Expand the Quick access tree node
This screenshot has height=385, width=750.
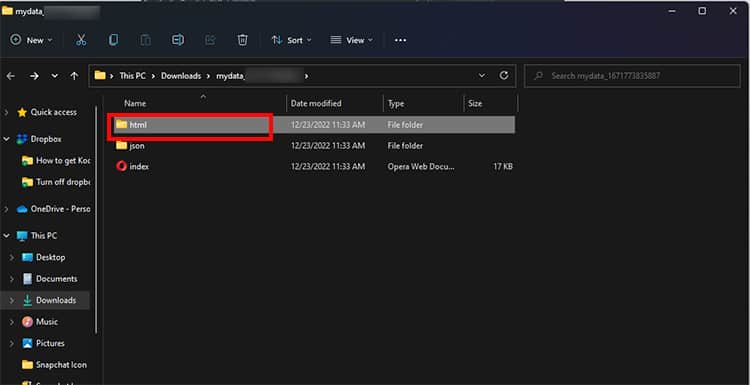6,112
